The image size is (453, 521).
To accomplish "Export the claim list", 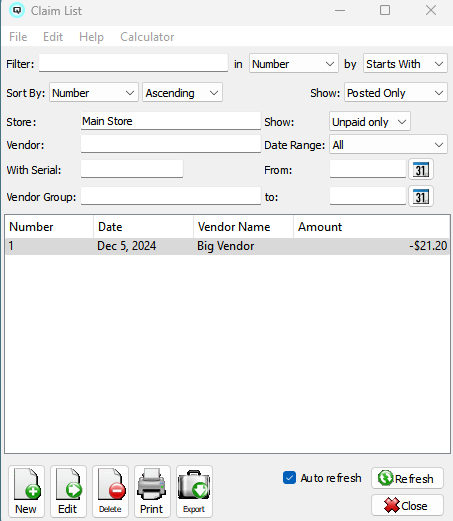I will click(x=194, y=491).
